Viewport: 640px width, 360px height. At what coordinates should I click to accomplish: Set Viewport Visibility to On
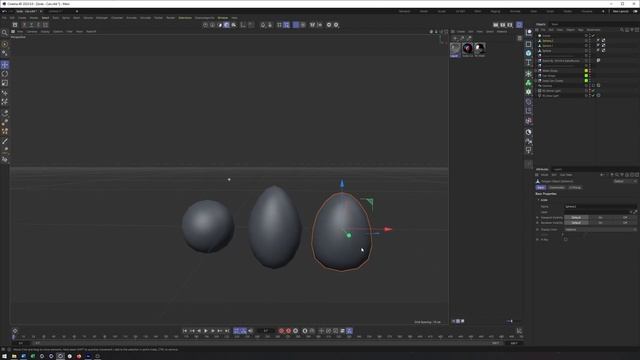click(600, 218)
